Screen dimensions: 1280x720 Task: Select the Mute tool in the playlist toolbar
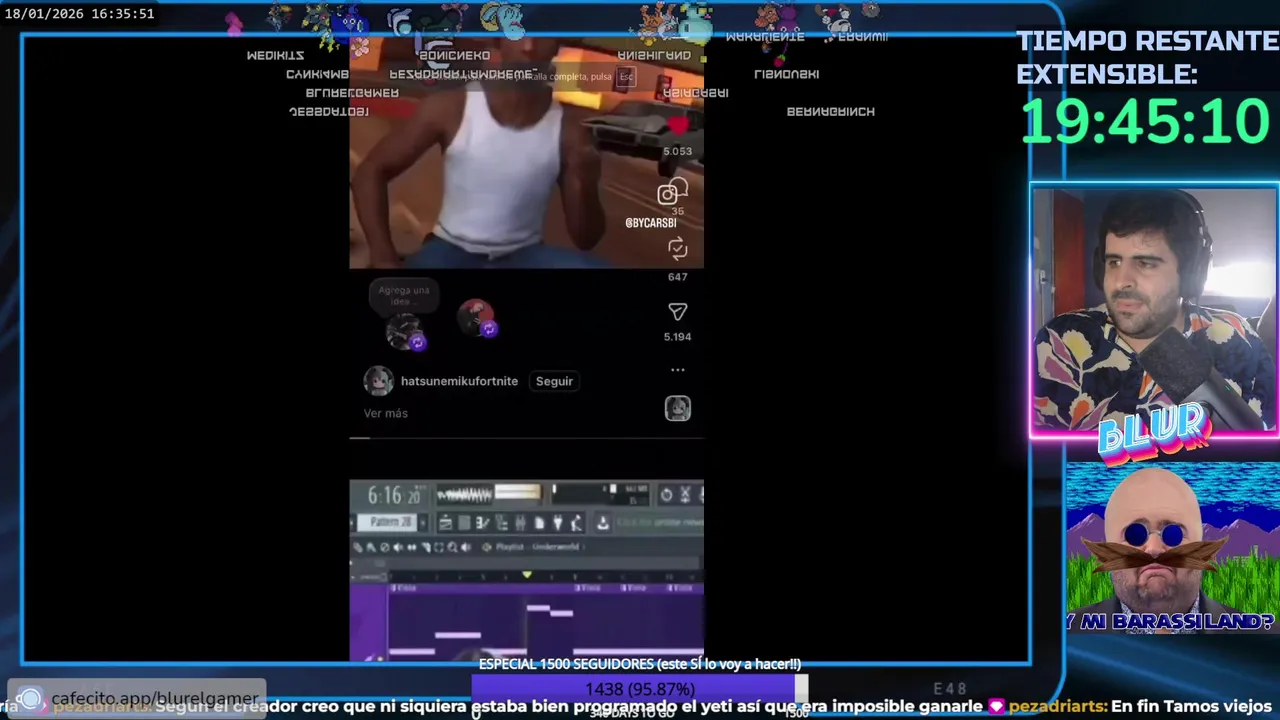[x=398, y=547]
